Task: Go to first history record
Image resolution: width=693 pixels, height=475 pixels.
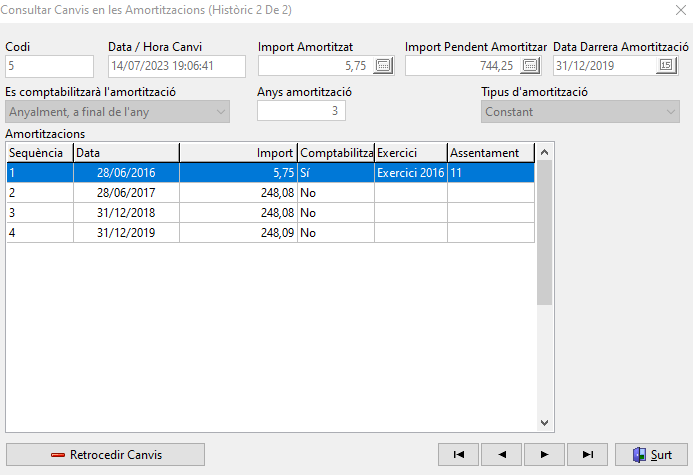Action: pos(458,455)
